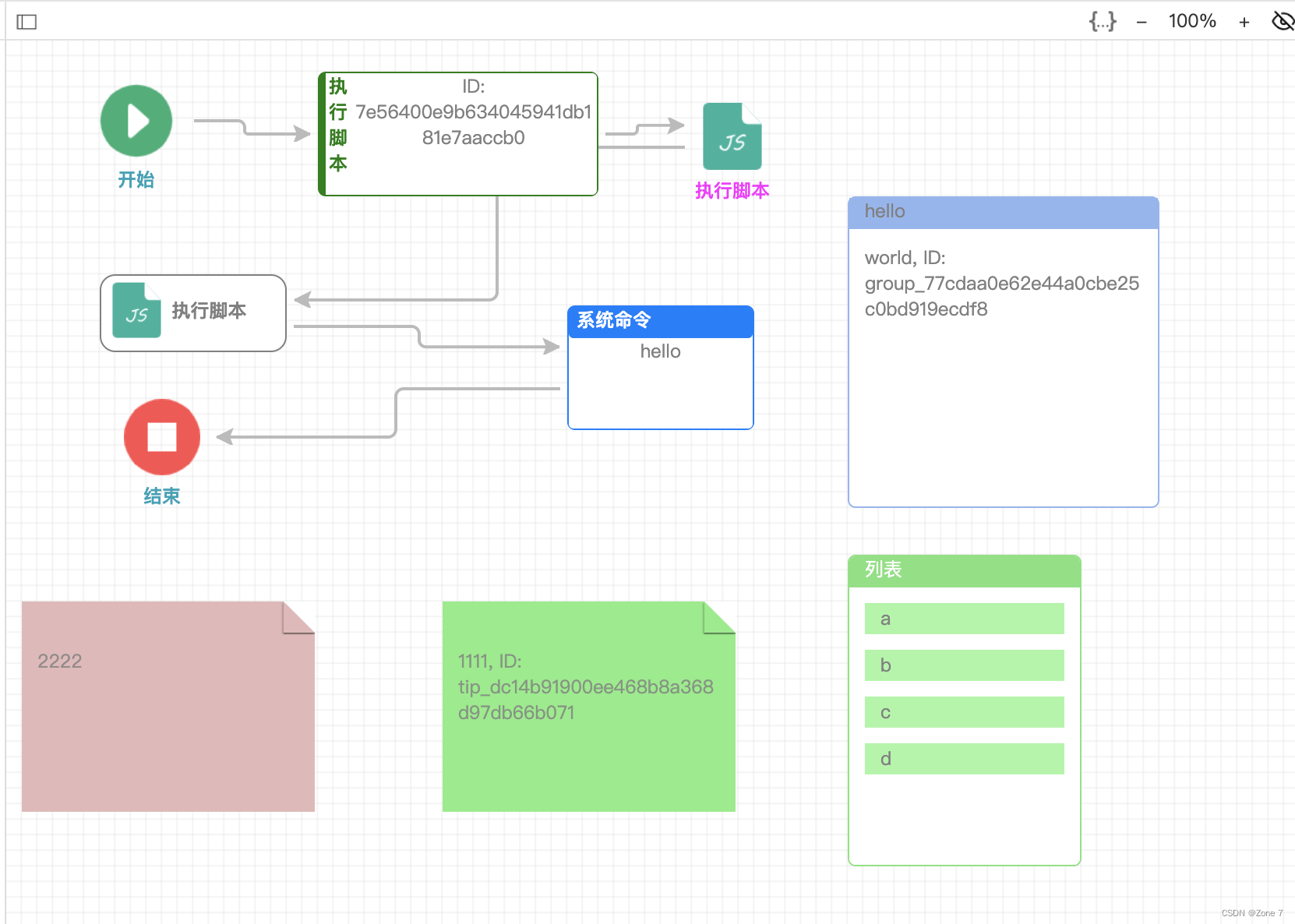
Task: Select the 系统命令 header
Action: [661, 321]
